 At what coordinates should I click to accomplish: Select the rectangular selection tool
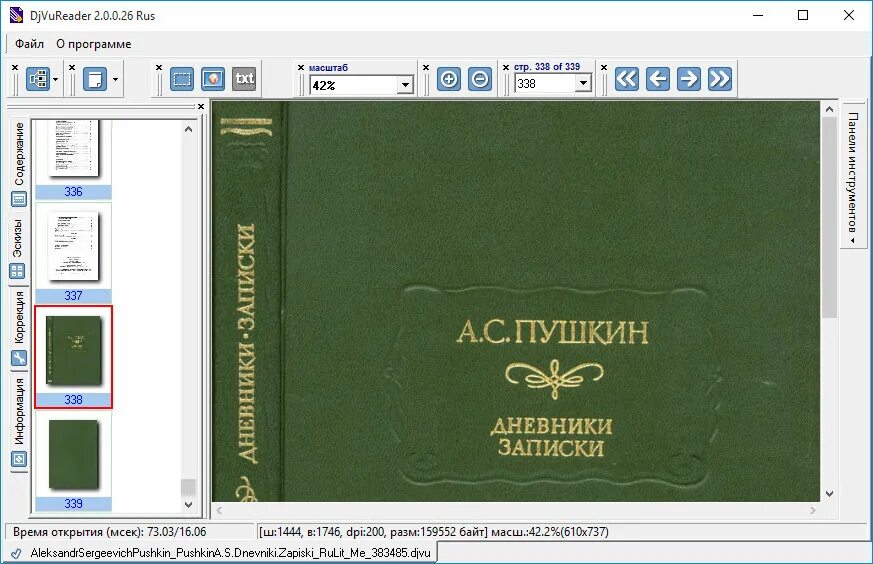pos(182,79)
